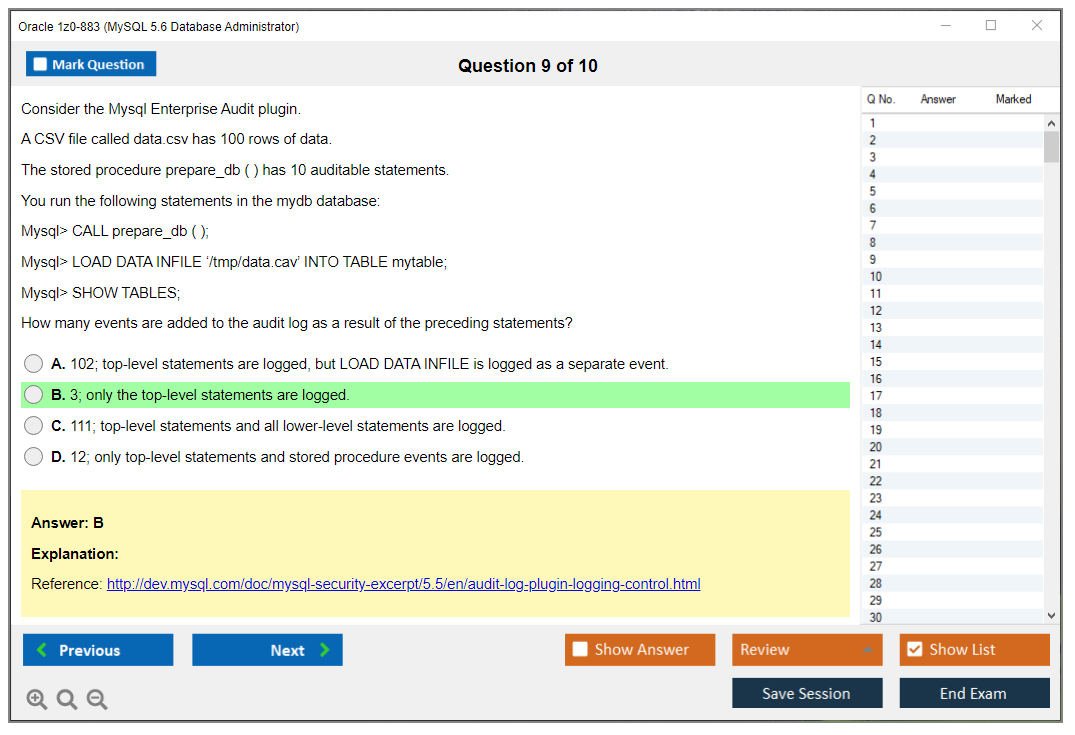This screenshot has height=735, width=1075.
Task: Click the scroll-down arrow on question list
Action: coord(1051,614)
